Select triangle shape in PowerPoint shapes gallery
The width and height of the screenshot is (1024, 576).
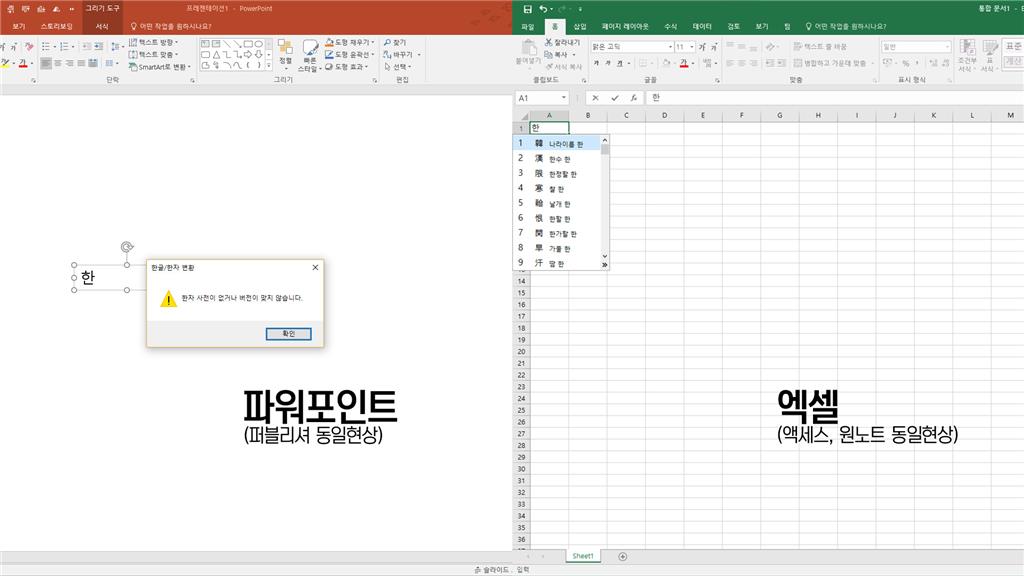216,55
